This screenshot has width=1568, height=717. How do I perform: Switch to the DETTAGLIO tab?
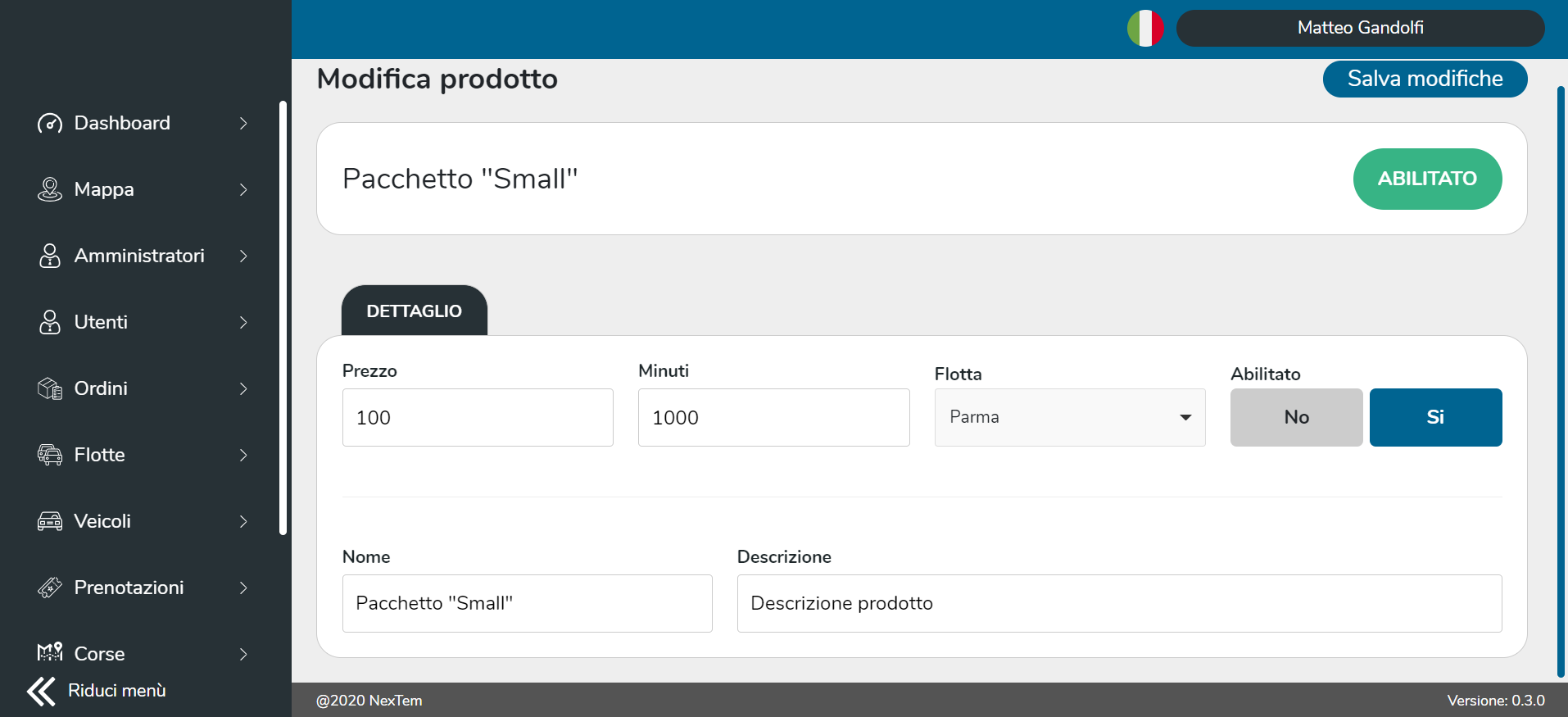click(x=414, y=311)
